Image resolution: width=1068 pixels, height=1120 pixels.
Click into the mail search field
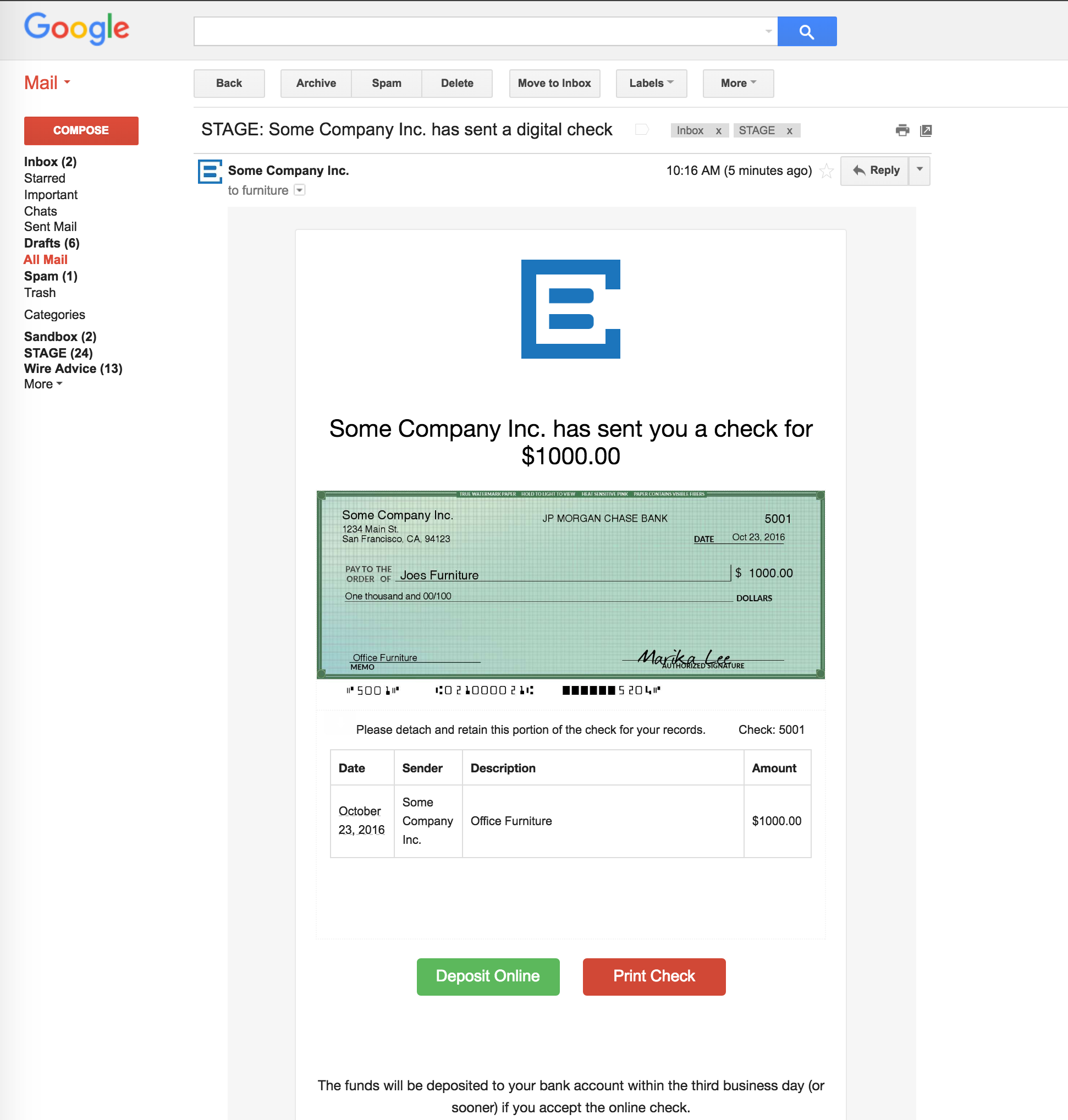478,31
